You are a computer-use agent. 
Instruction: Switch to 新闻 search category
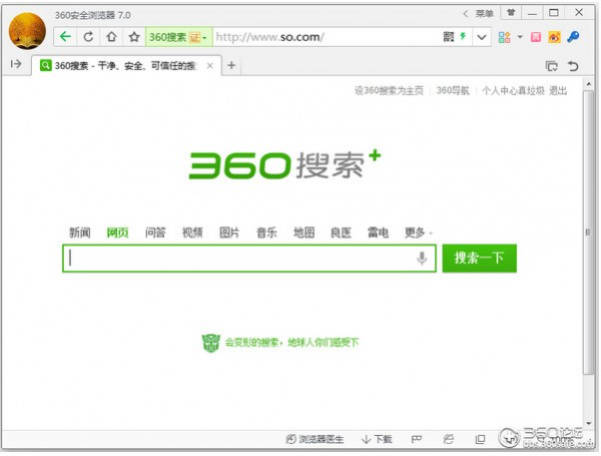click(x=80, y=232)
